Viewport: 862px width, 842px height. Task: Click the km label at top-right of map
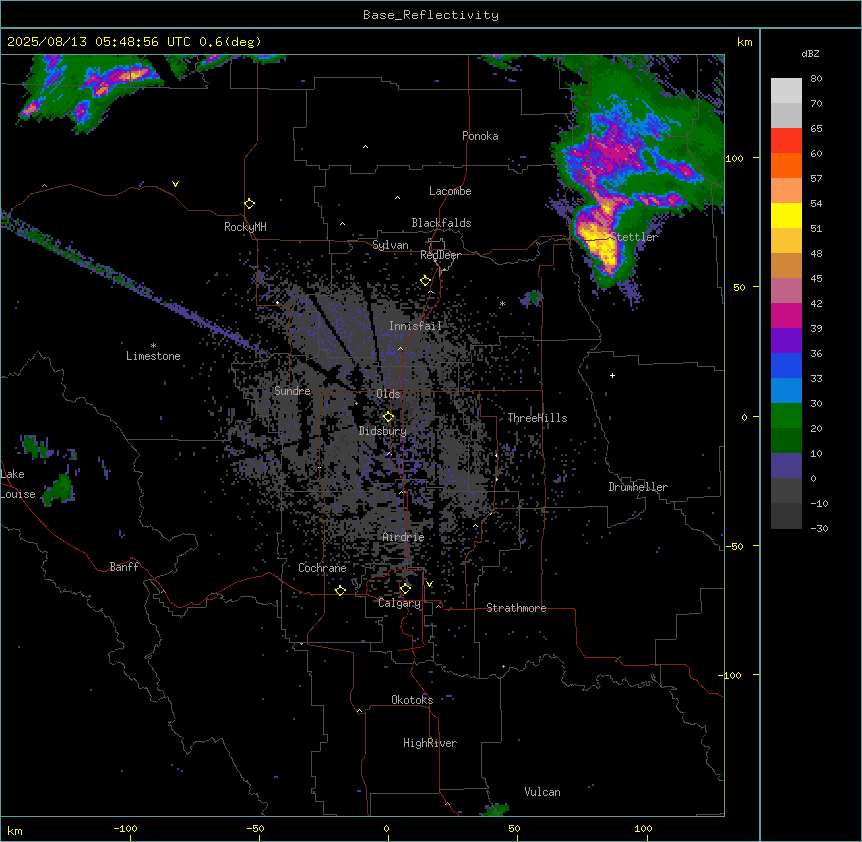click(744, 42)
